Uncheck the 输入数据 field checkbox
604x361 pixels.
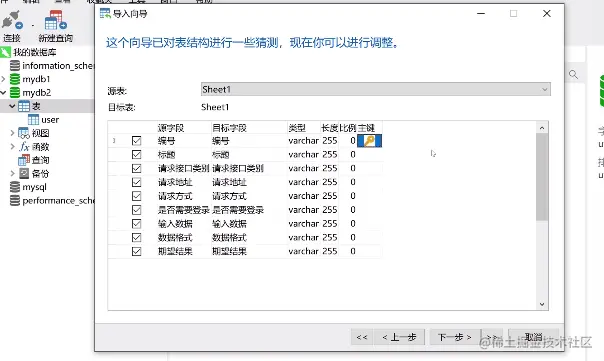(x=136, y=224)
